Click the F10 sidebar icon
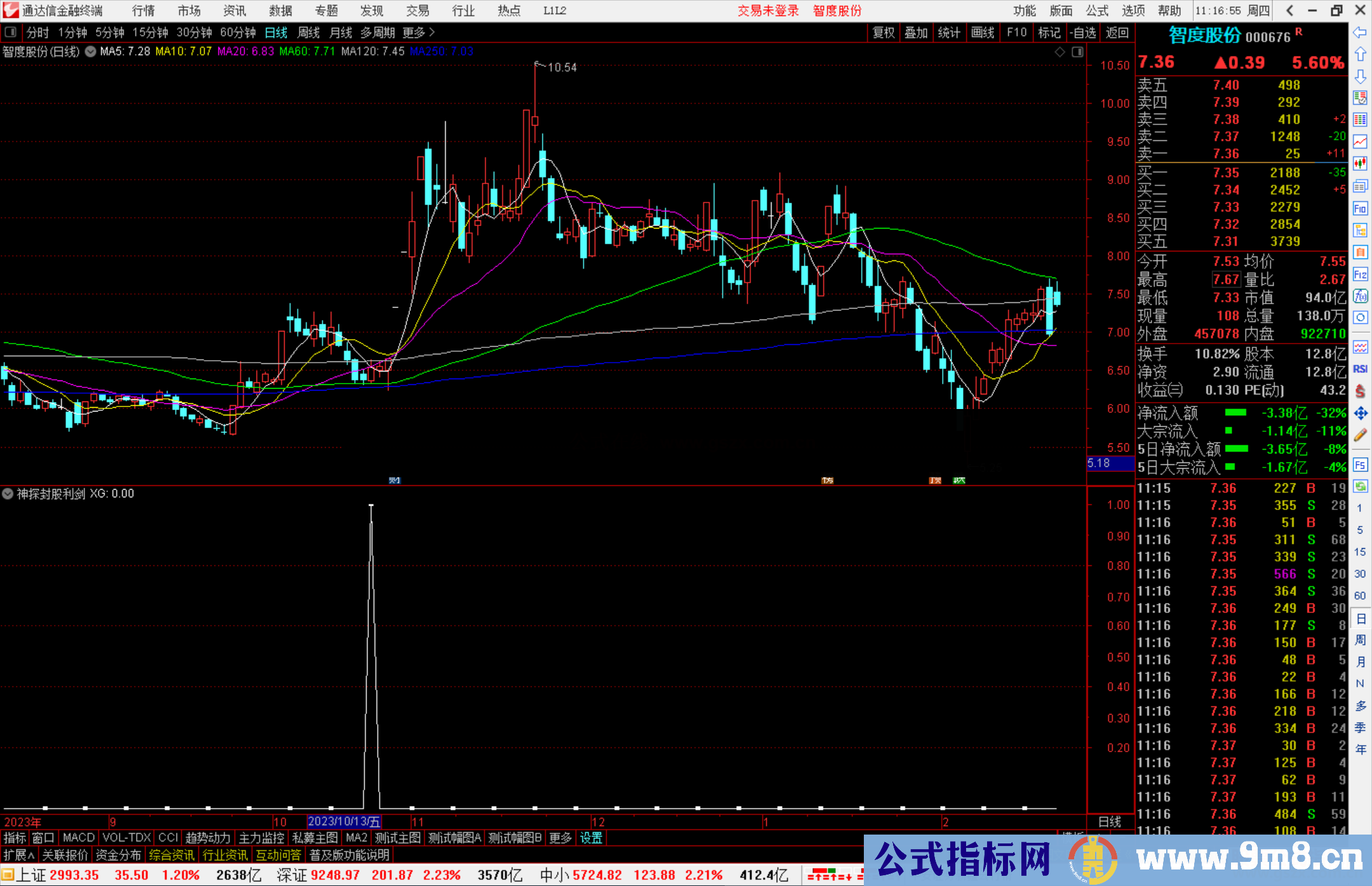 pyautogui.click(x=1360, y=208)
